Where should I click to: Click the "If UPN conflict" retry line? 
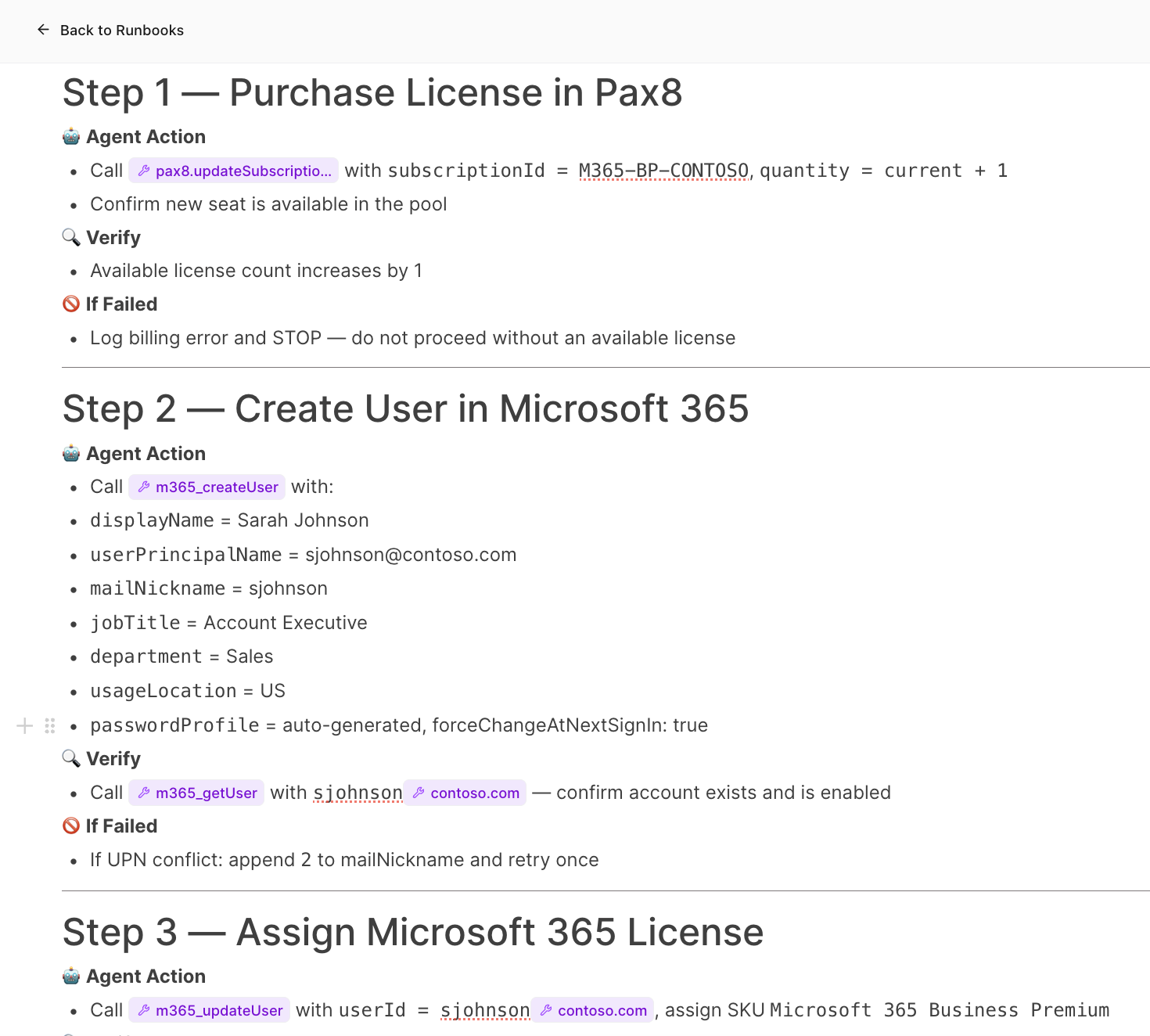(x=344, y=860)
